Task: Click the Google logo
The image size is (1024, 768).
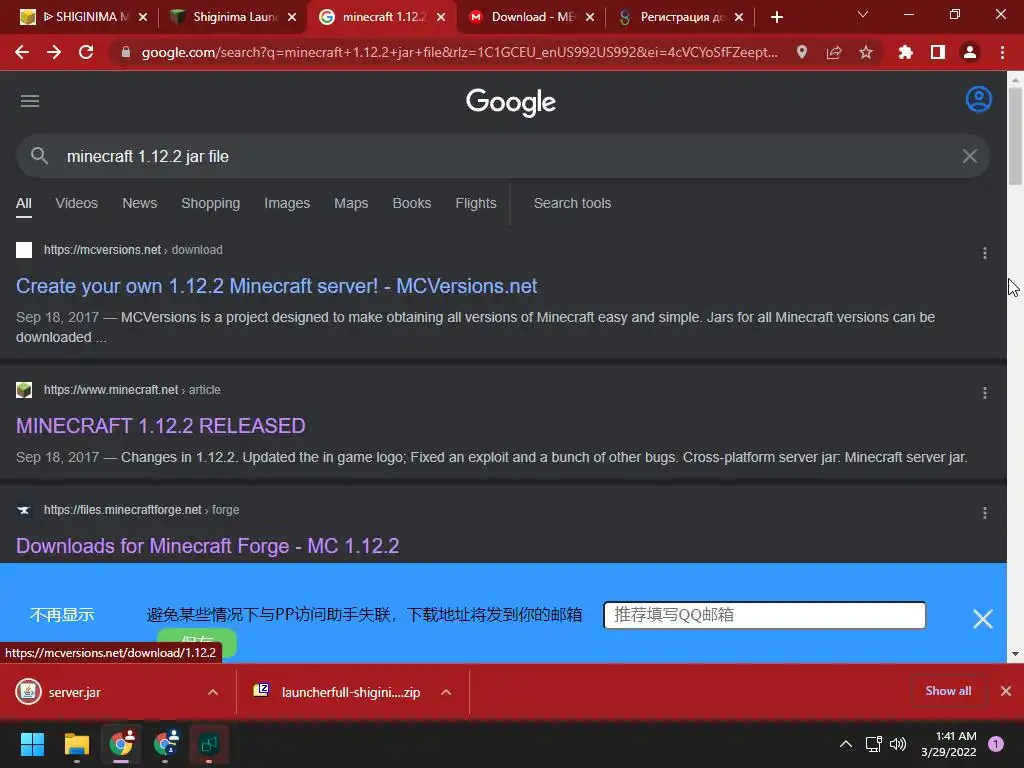Action: click(511, 102)
